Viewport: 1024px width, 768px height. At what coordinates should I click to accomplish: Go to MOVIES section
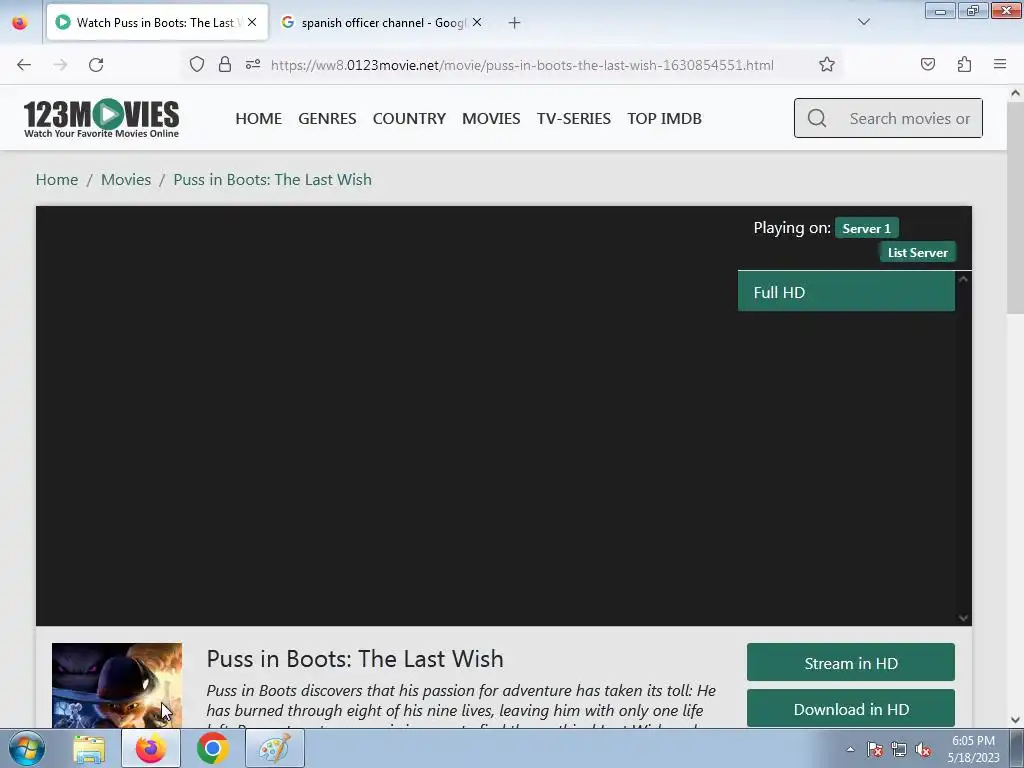491,118
